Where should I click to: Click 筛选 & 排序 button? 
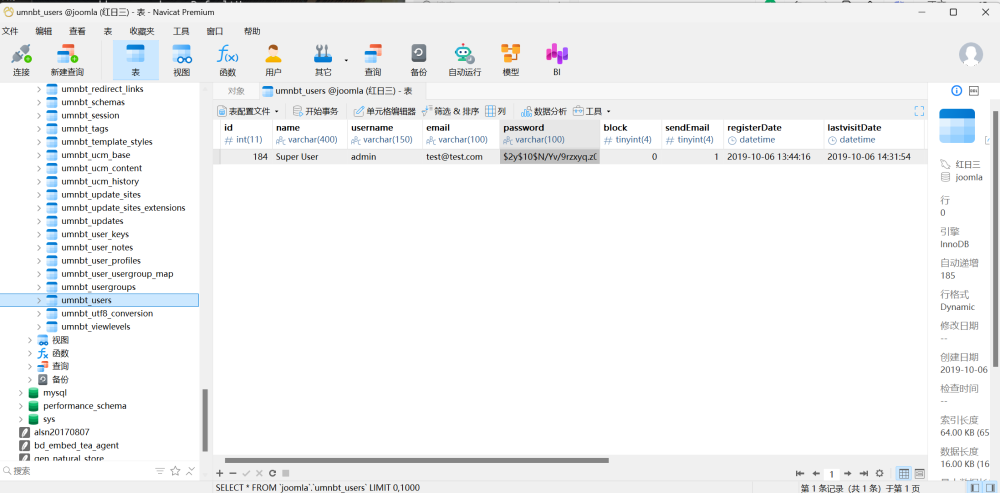pyautogui.click(x=450, y=111)
